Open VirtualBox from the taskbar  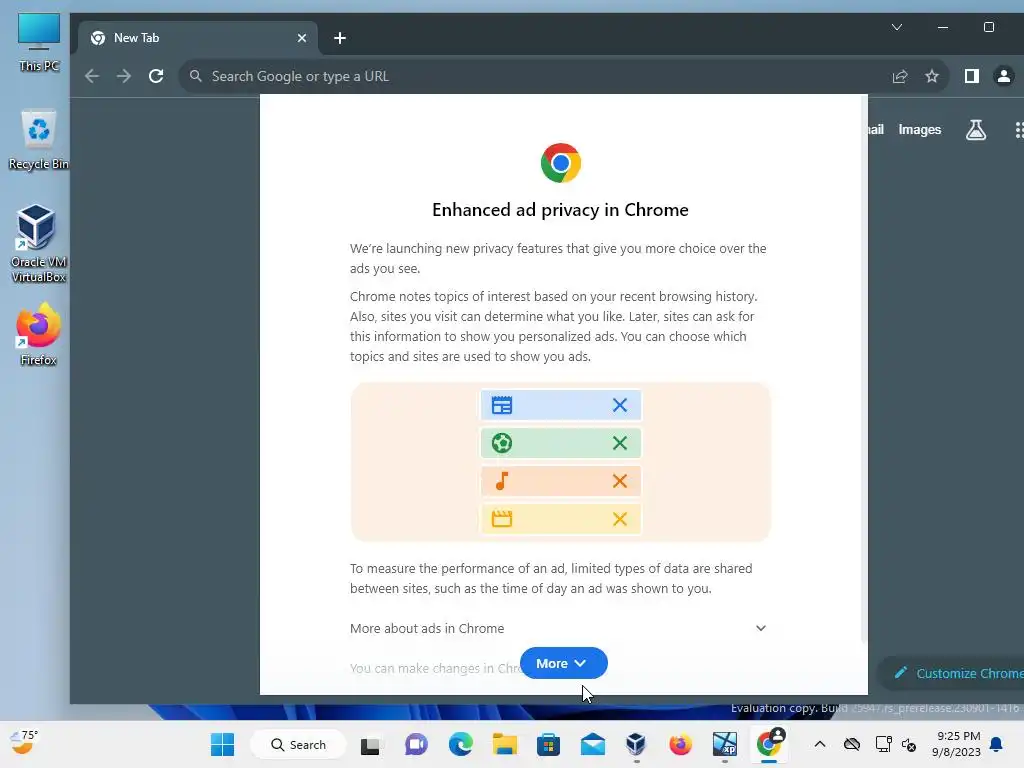pyautogui.click(x=636, y=744)
